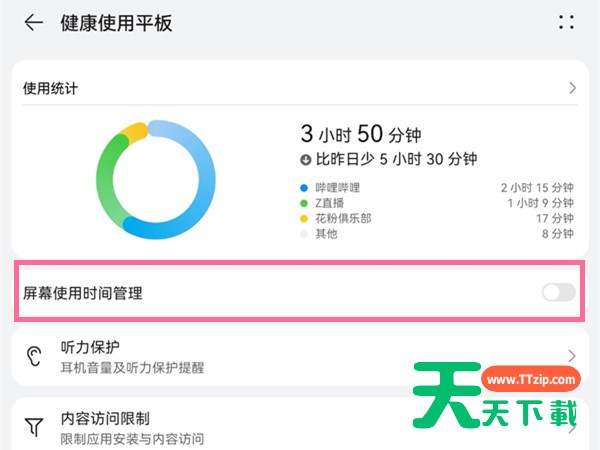Click the 屏幕使用时间管理 label text
Viewport: 600px width, 450px height.
(83, 293)
